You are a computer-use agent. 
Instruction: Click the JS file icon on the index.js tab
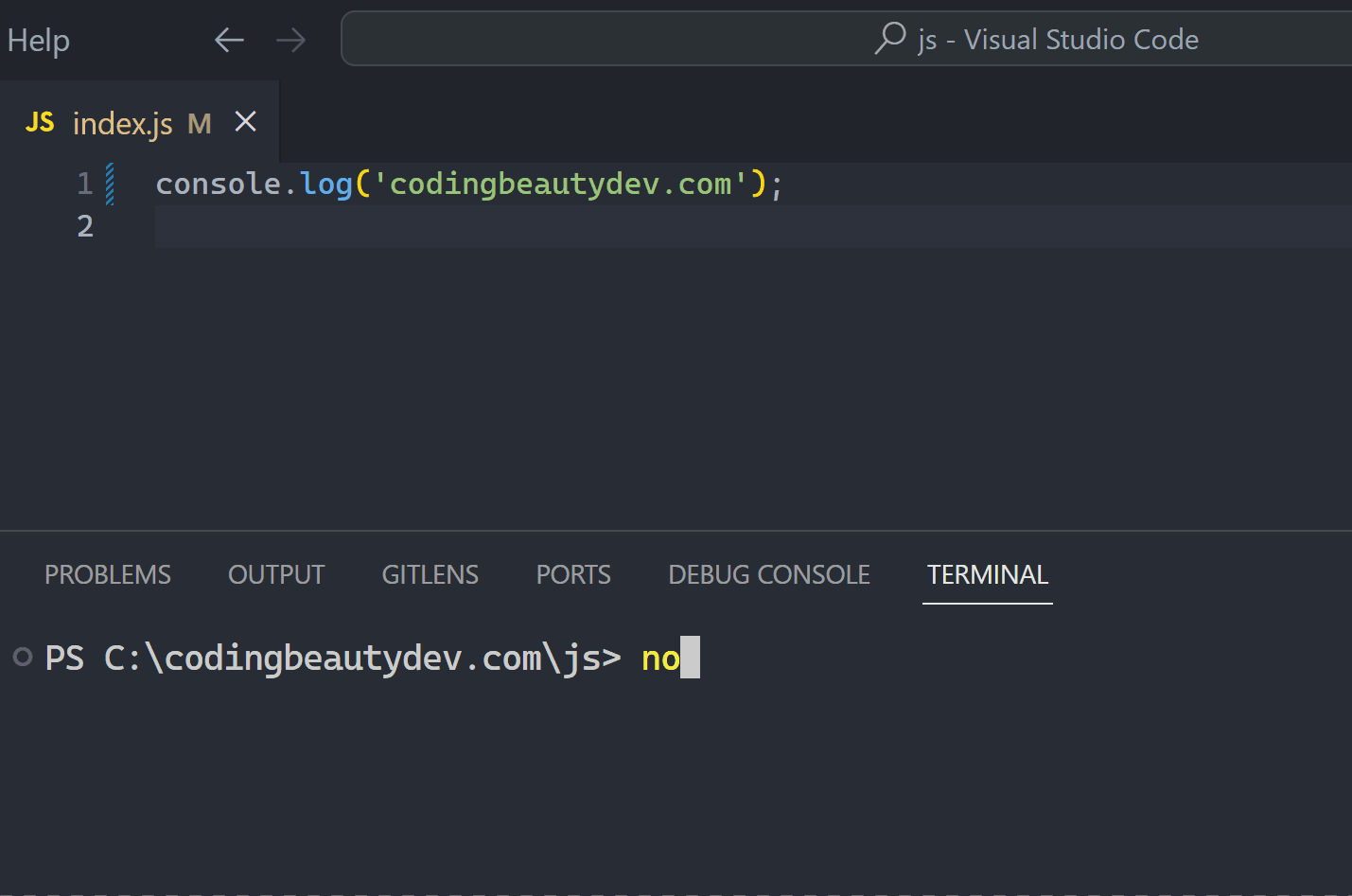[40, 122]
